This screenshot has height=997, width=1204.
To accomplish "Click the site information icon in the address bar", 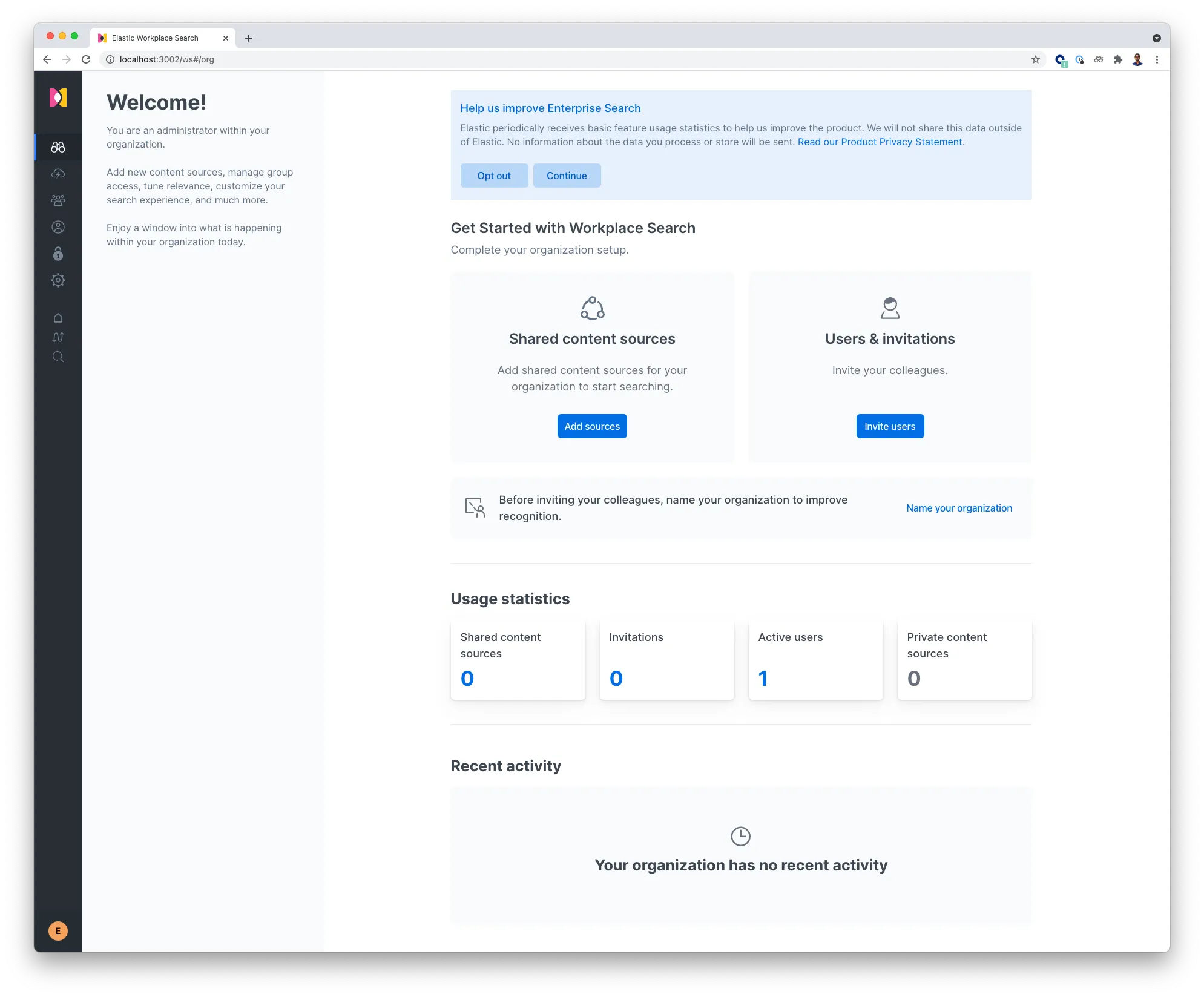I will pyautogui.click(x=110, y=59).
